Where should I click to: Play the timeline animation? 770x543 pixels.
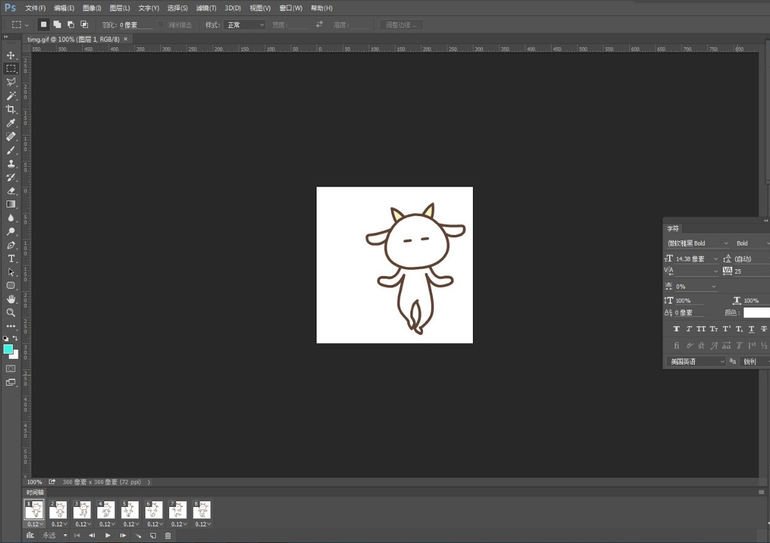(108, 536)
